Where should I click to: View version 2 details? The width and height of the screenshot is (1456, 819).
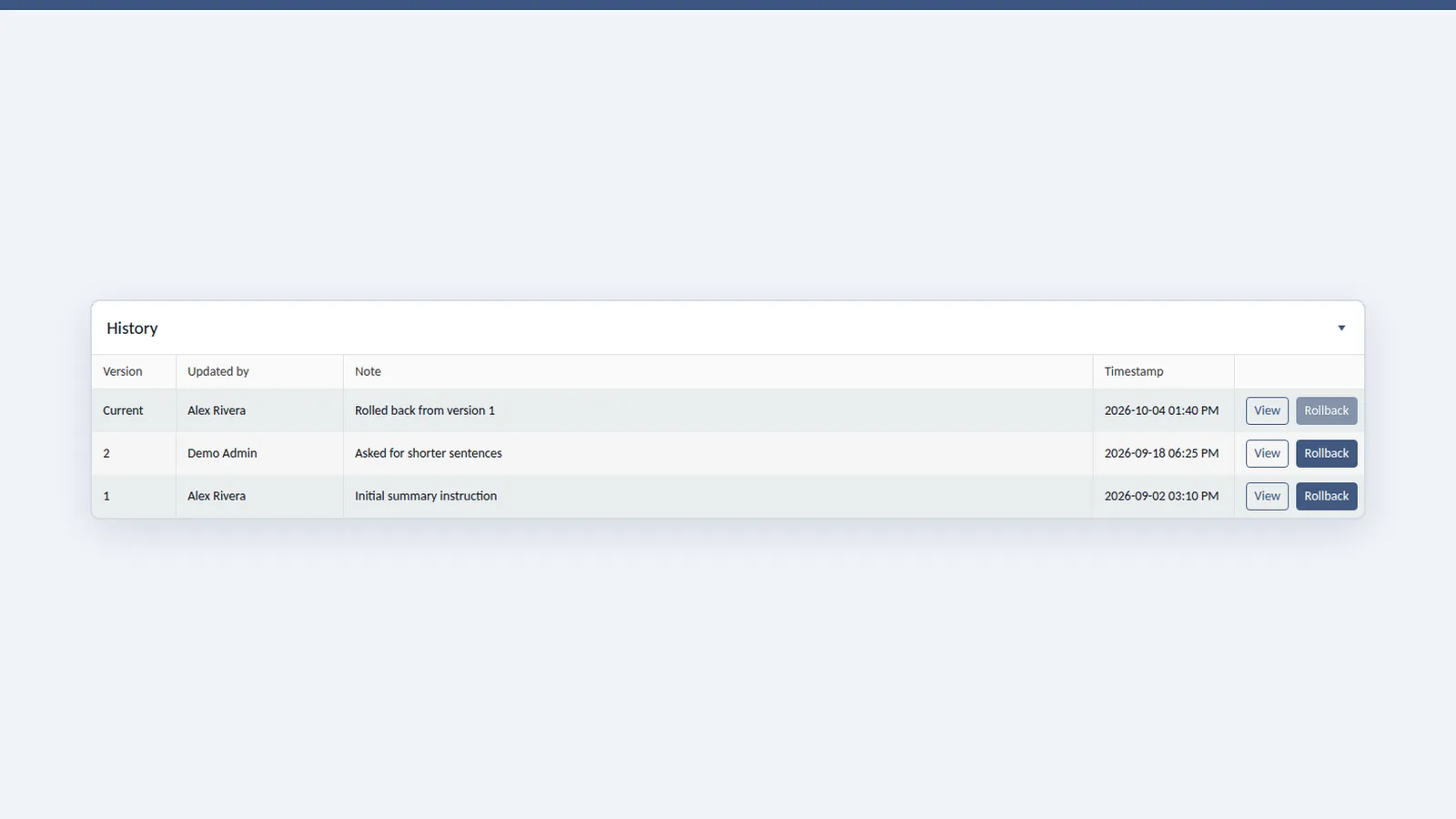[1267, 453]
